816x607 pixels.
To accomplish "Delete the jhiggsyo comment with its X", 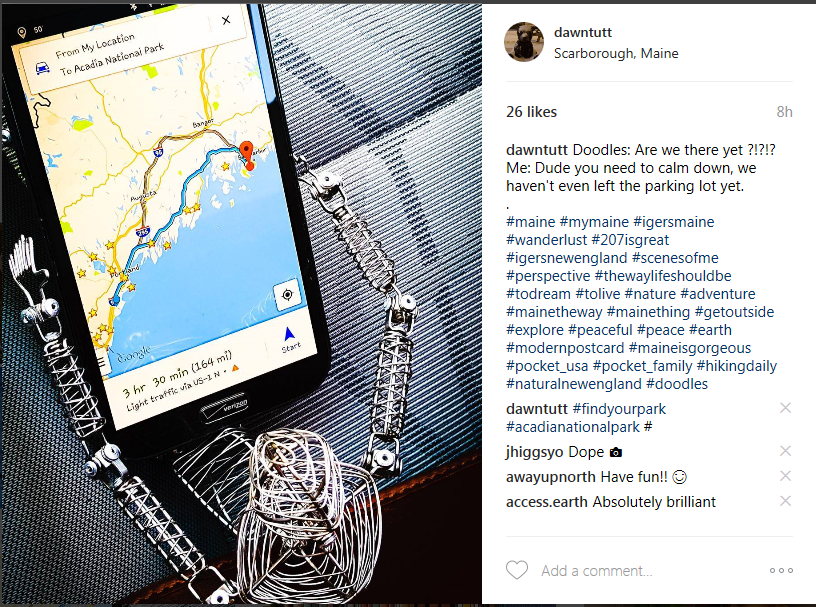I will tap(785, 451).
